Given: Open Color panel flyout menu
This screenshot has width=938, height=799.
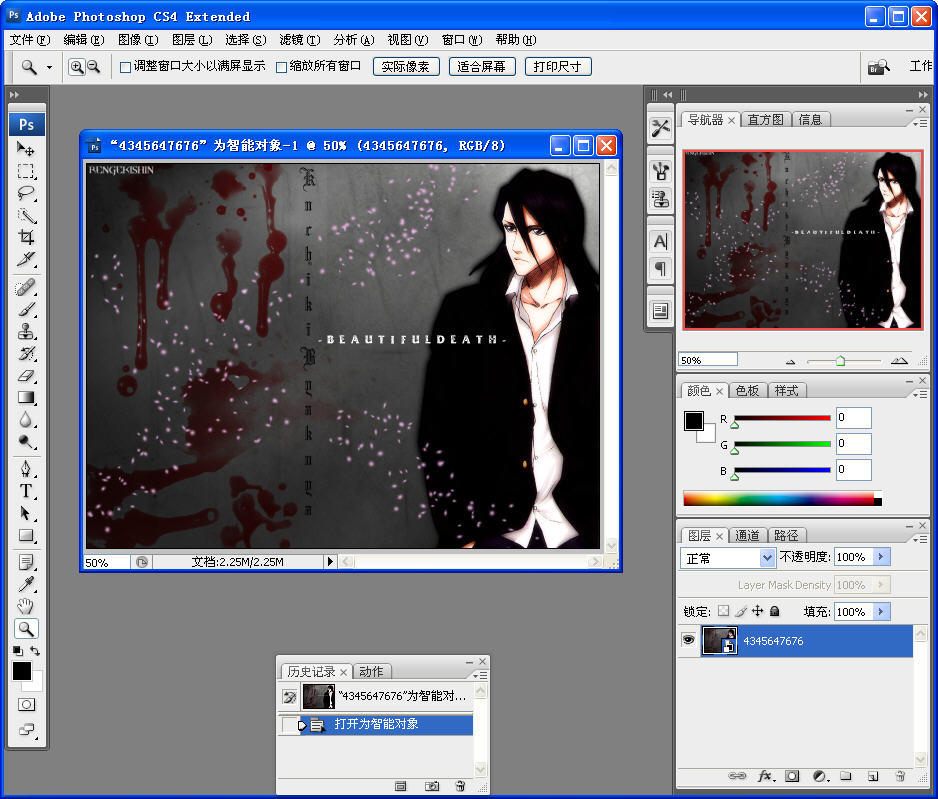Looking at the screenshot, I should 920,394.
